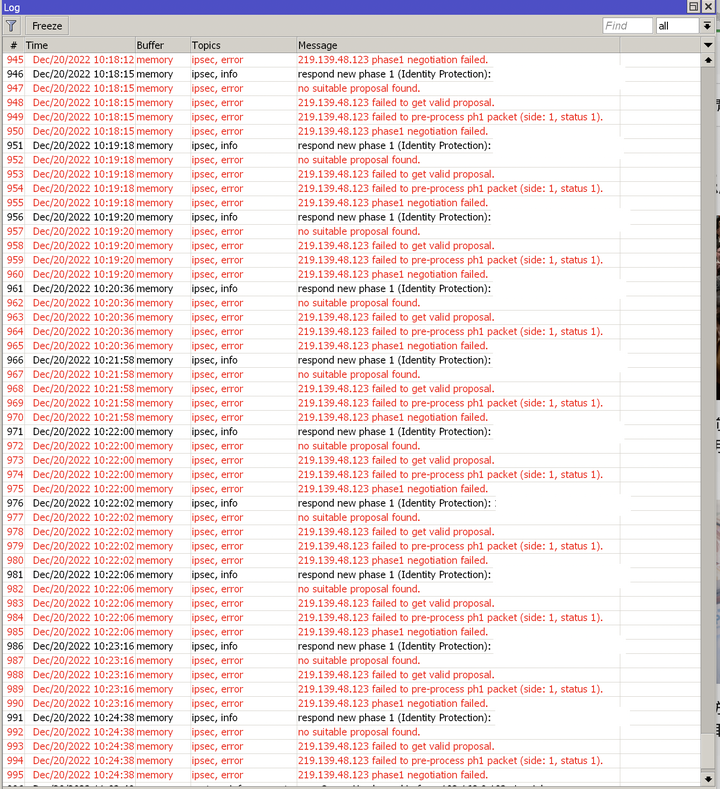The image size is (720, 789).
Task: Select row 989 message text
Action: point(450,689)
